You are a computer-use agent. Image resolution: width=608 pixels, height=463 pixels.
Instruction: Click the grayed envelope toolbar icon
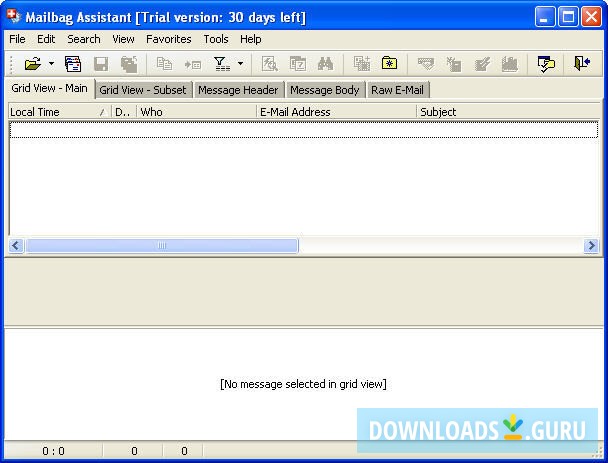tap(426, 64)
